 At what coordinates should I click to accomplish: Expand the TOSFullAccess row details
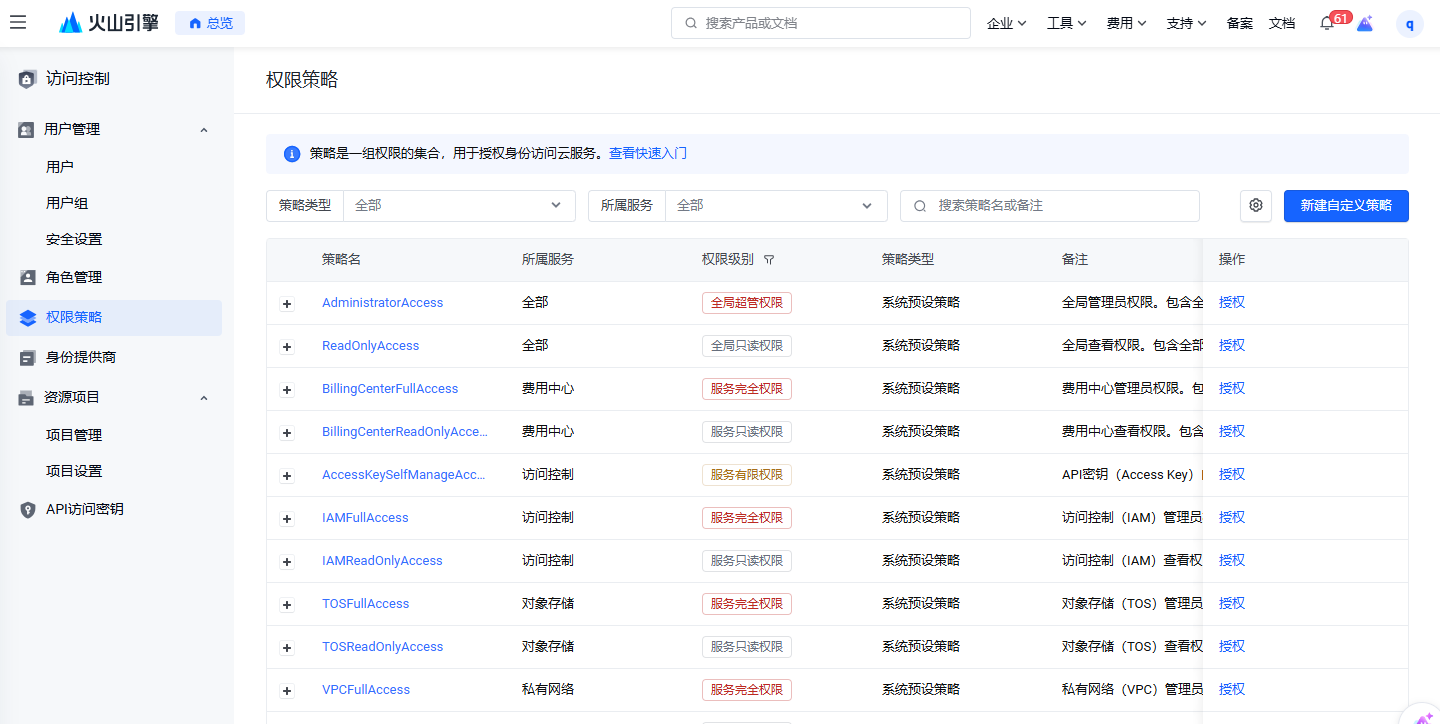tap(287, 605)
